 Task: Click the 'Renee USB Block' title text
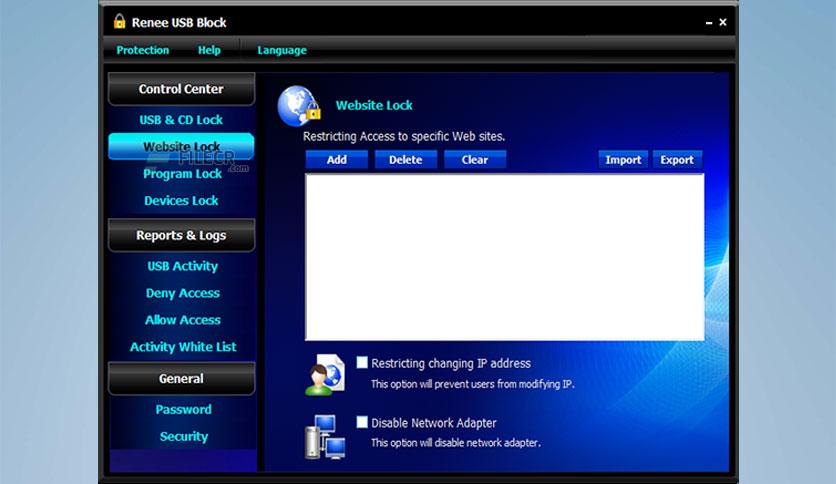click(179, 22)
